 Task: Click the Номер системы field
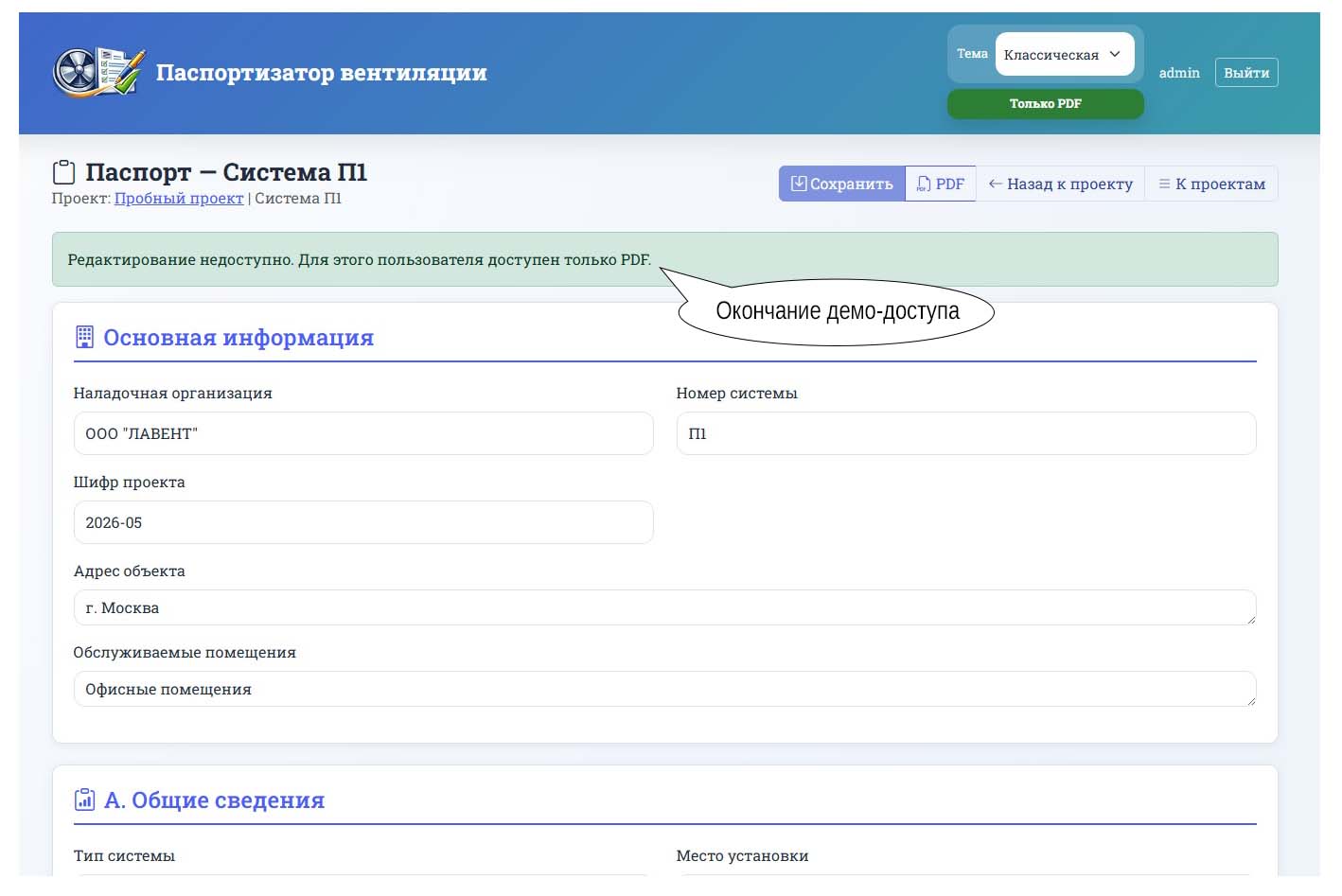(x=966, y=433)
